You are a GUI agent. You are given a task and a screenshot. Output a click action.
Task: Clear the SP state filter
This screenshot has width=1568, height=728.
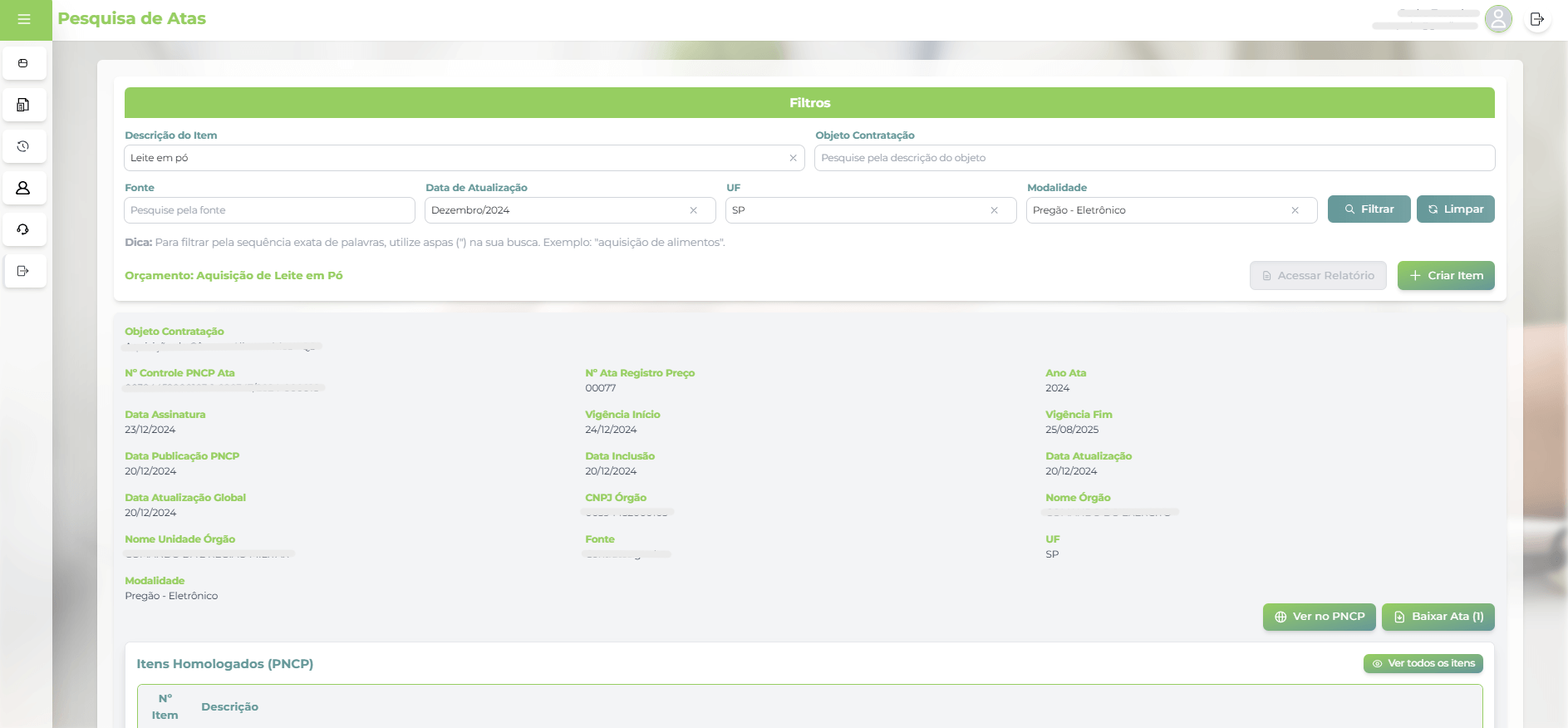(x=994, y=210)
